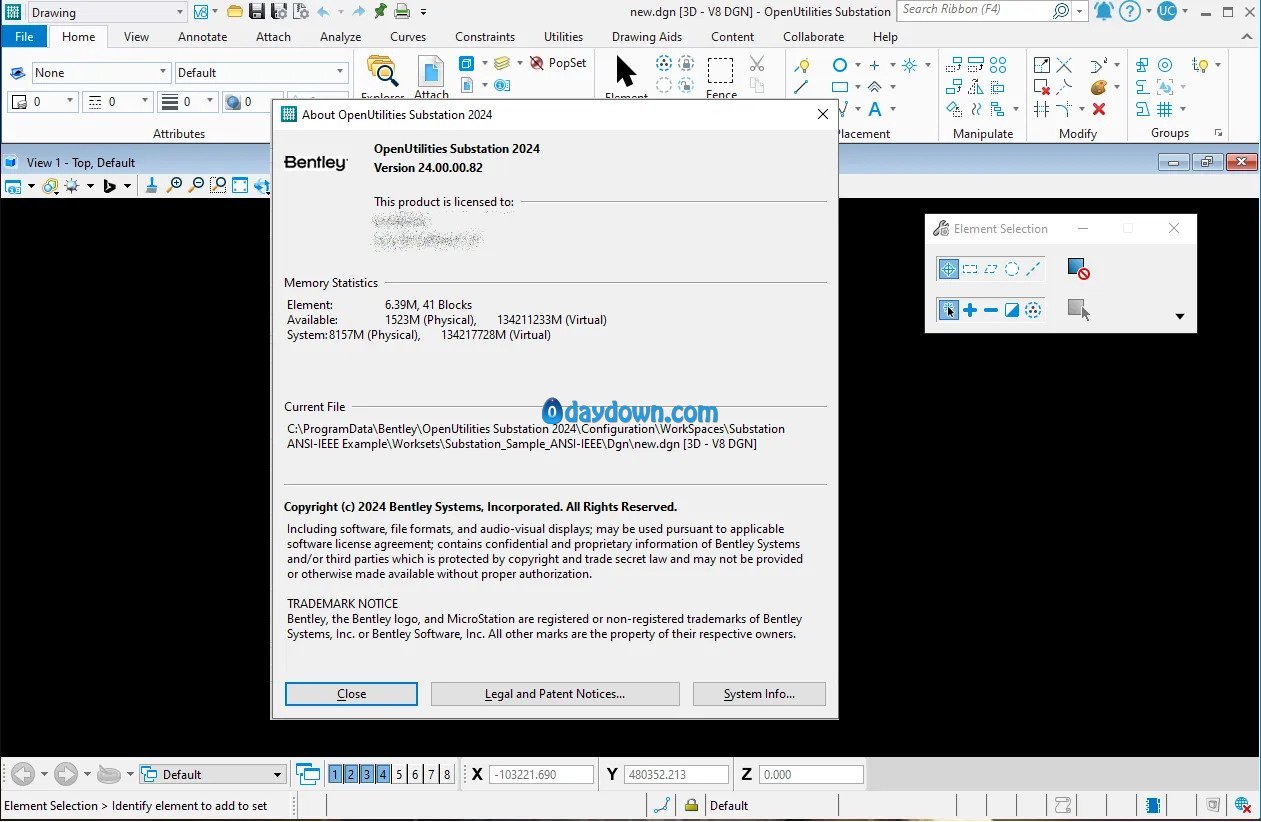
Task: Open notifications bell icon
Action: click(x=1103, y=12)
